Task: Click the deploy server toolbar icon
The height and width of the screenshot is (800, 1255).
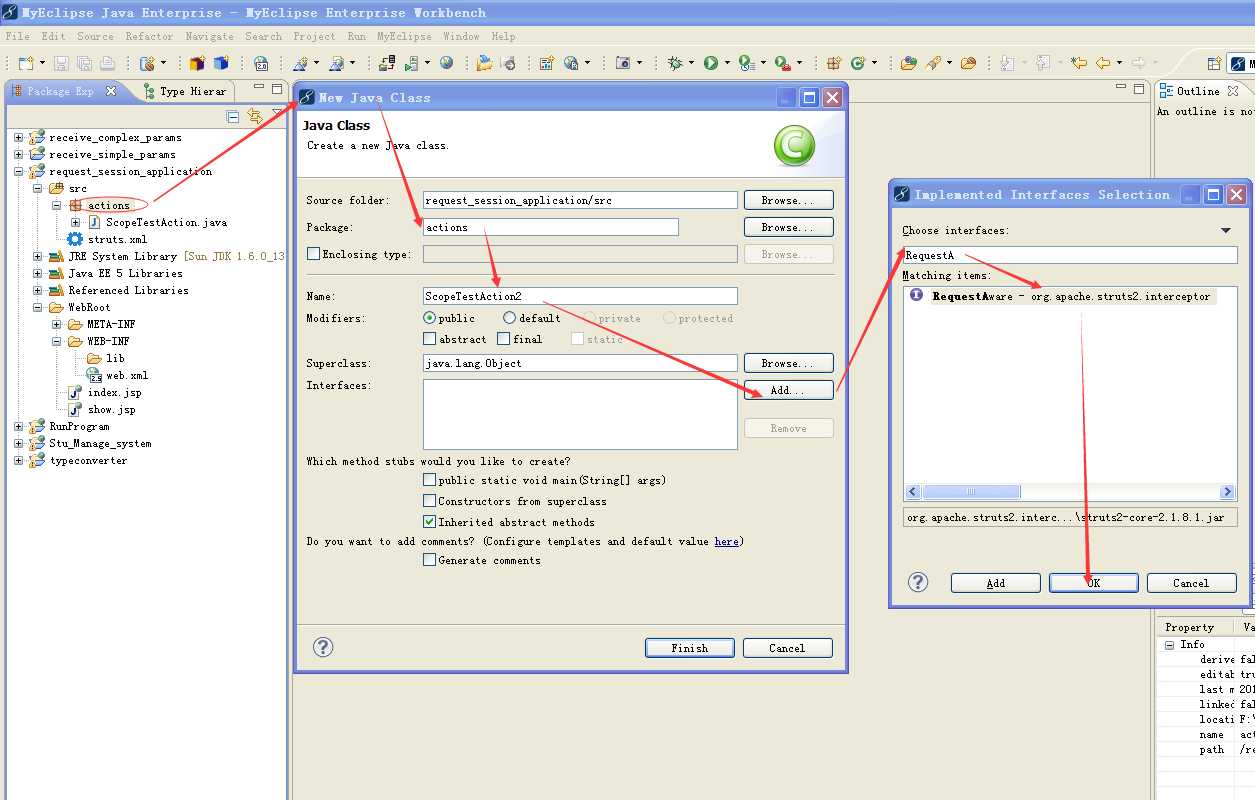Action: pyautogui.click(x=387, y=63)
